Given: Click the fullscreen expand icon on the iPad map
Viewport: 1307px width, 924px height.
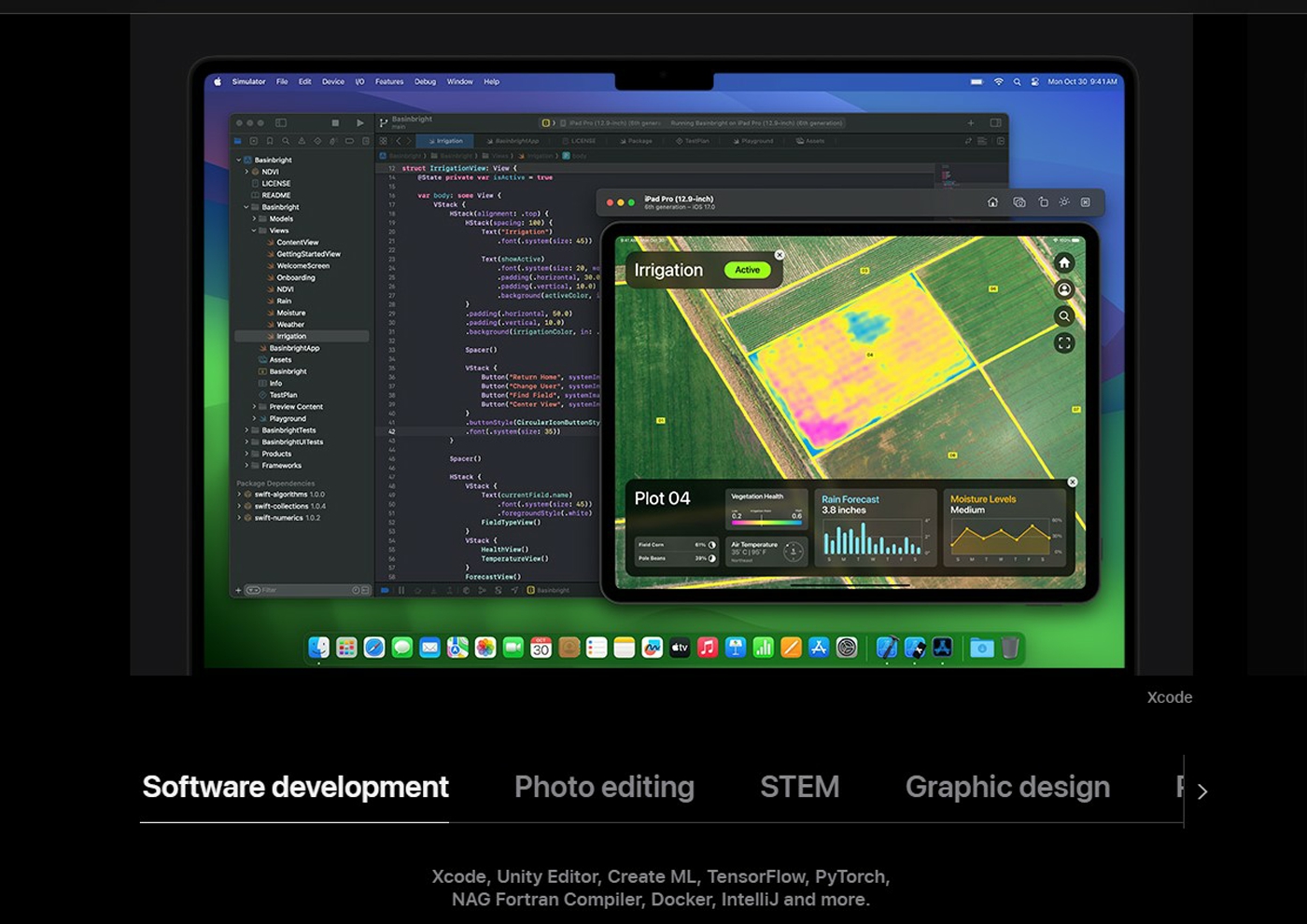Looking at the screenshot, I should tap(1064, 343).
